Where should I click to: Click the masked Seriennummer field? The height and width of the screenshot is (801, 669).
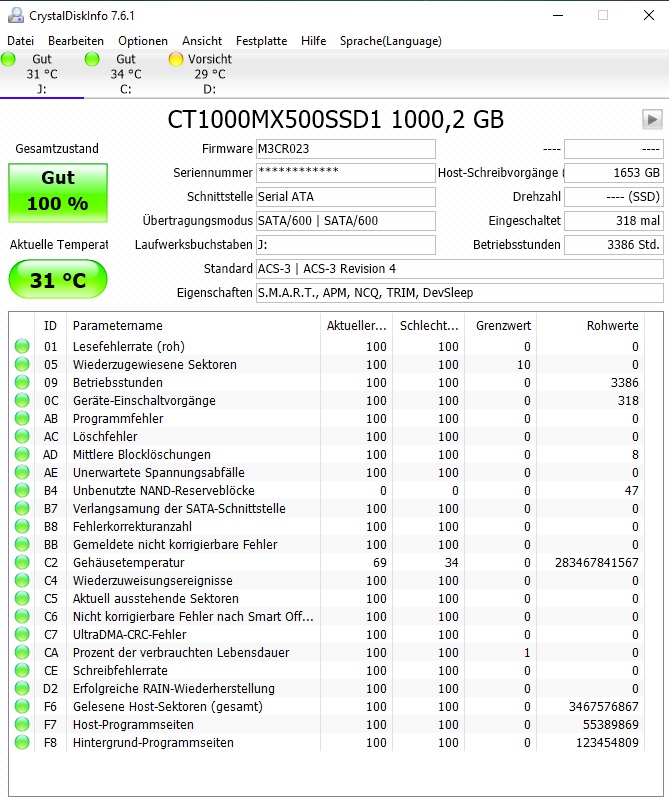[346, 173]
